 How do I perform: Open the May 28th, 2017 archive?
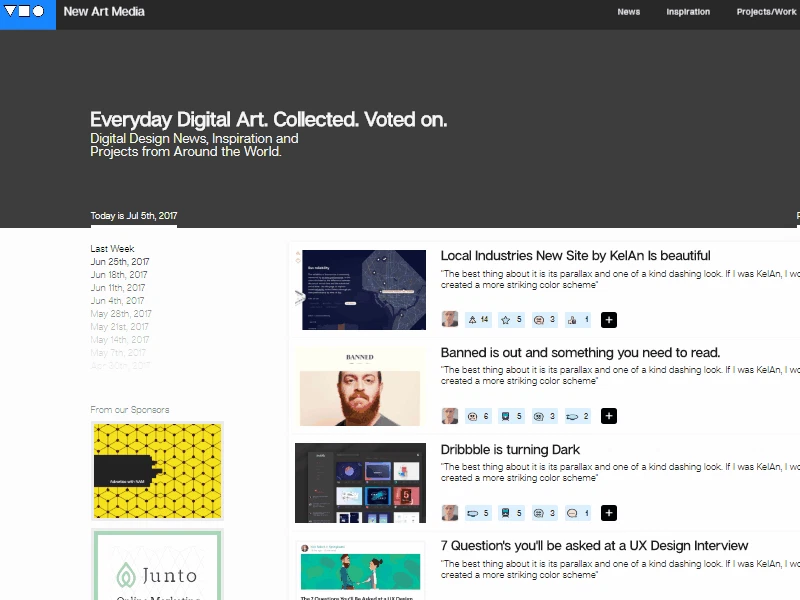coord(121,314)
